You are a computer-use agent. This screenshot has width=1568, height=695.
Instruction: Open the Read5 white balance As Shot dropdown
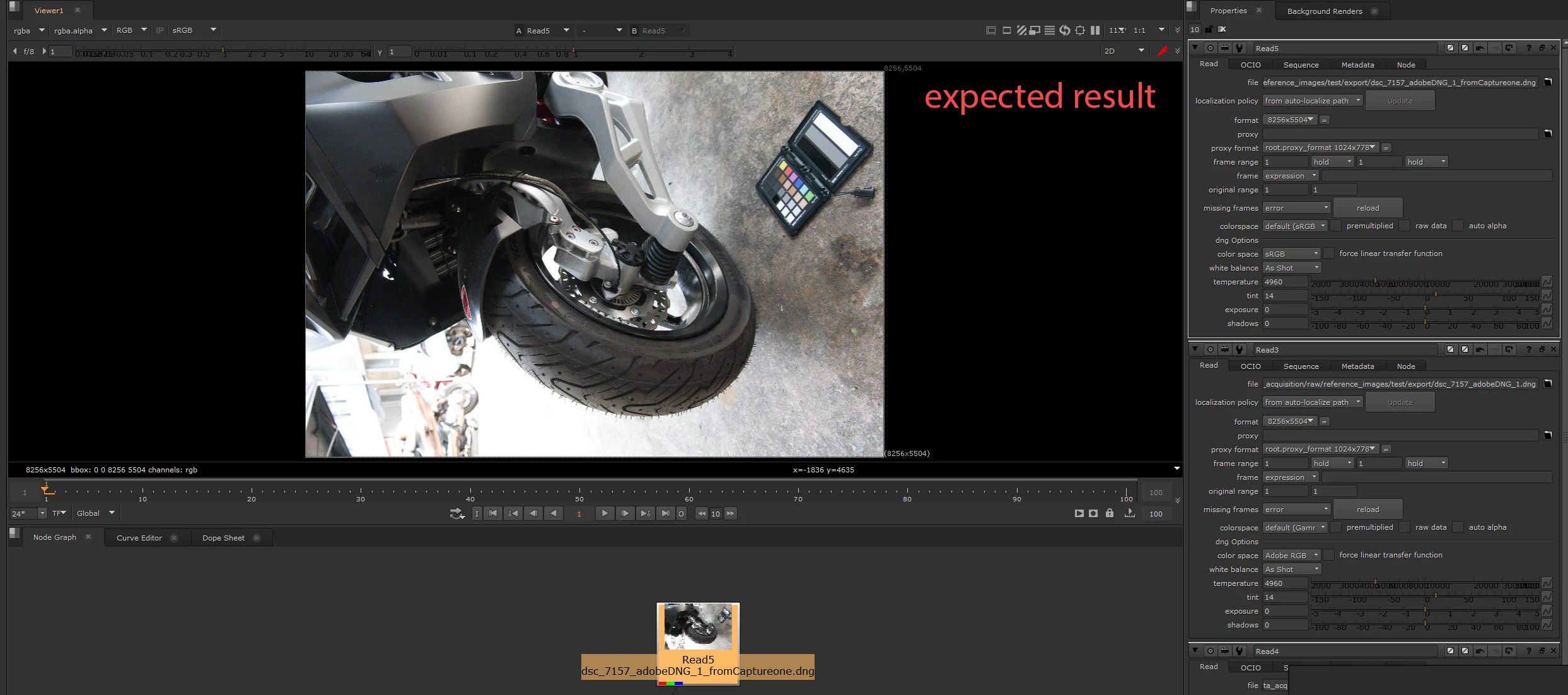1291,268
